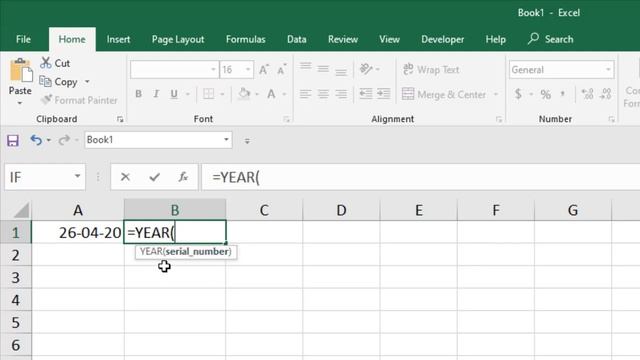Switch to the Formulas tab
The image size is (640, 360).
tap(245, 39)
